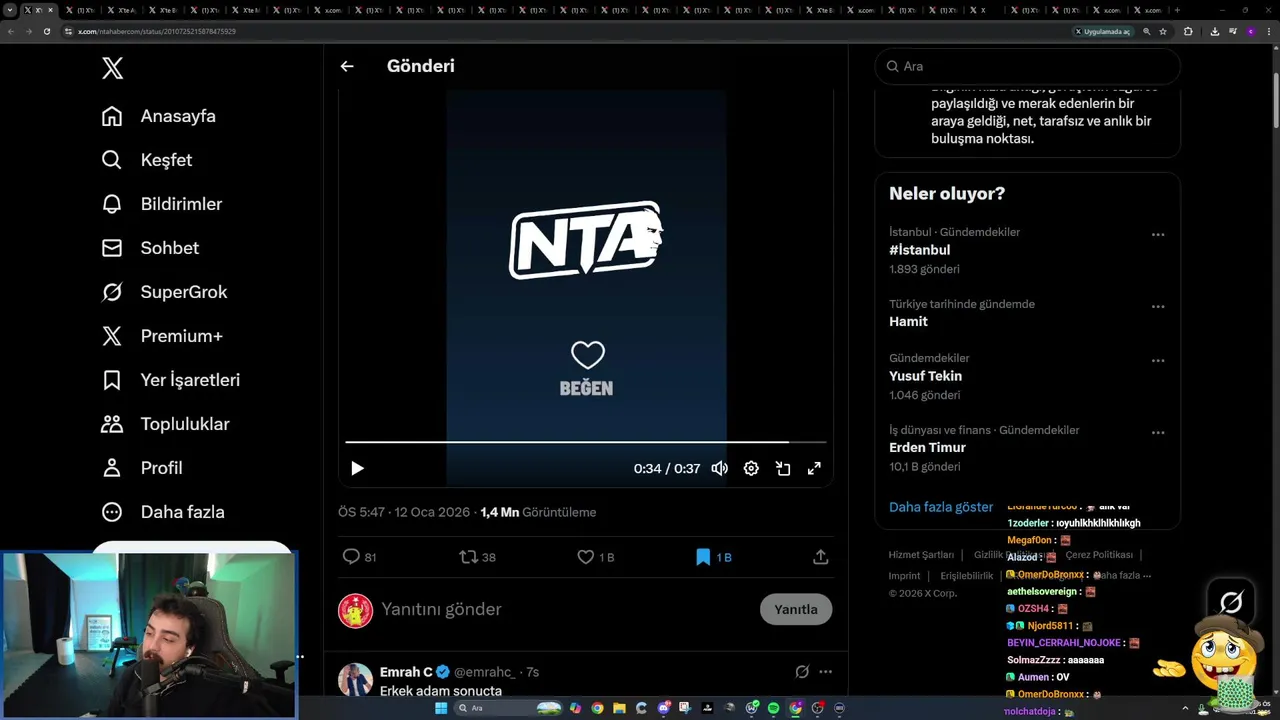Open Discord from the taskbar
Viewport: 1280px width, 720px height.
(x=664, y=708)
